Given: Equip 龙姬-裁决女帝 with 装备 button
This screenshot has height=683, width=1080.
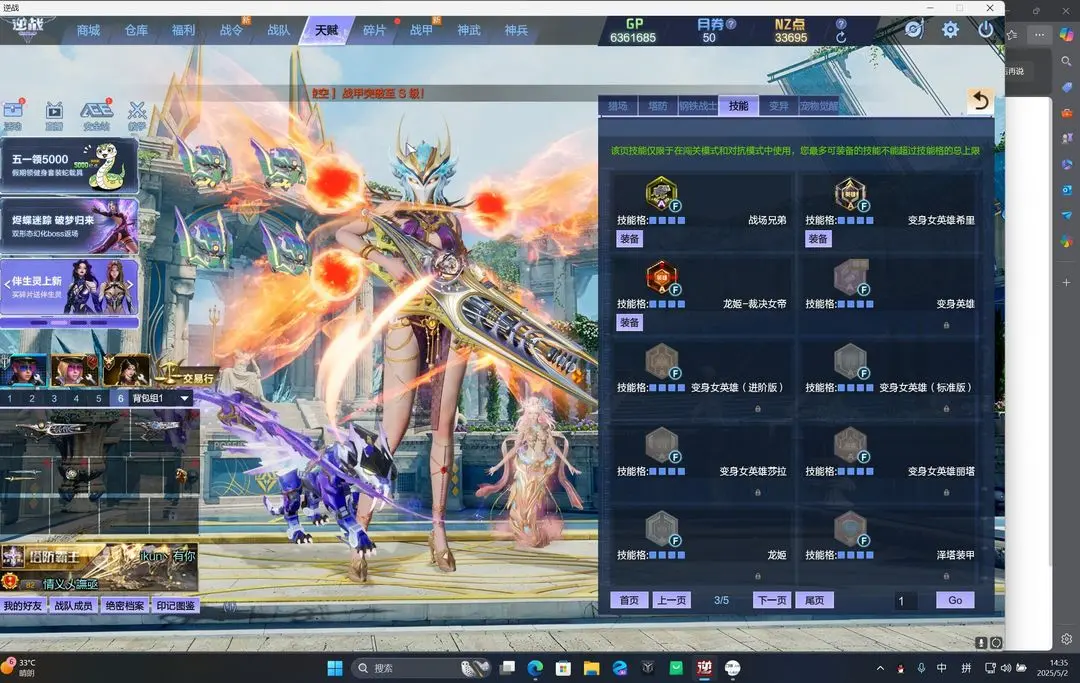Looking at the screenshot, I should tap(630, 322).
